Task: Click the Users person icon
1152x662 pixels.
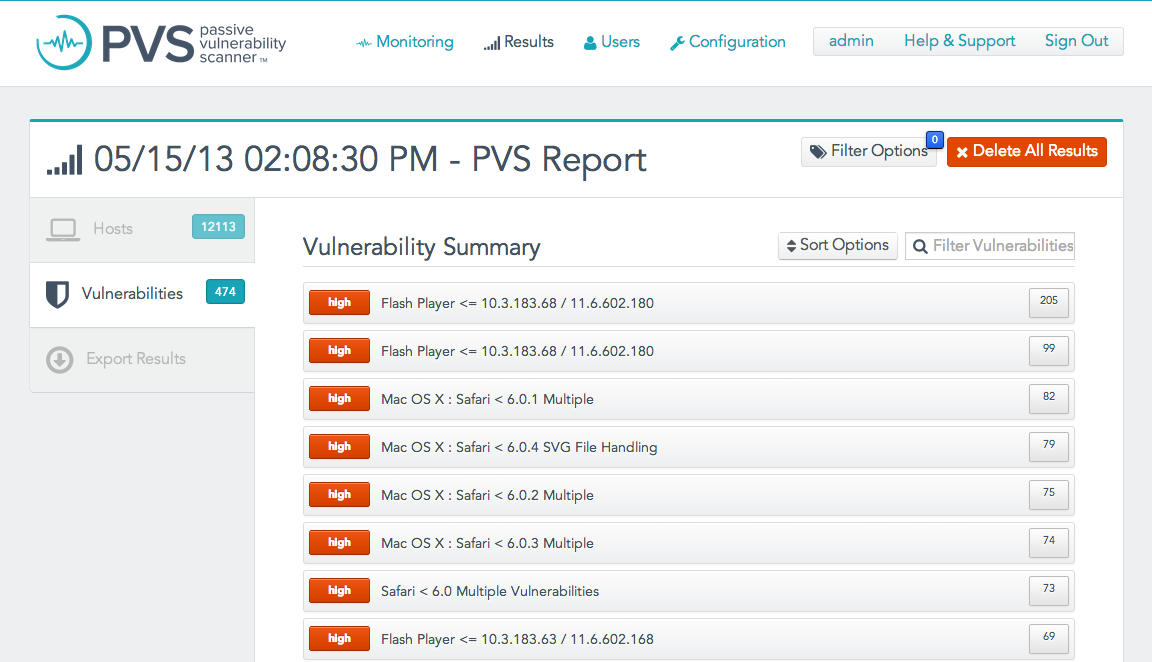Action: click(590, 43)
